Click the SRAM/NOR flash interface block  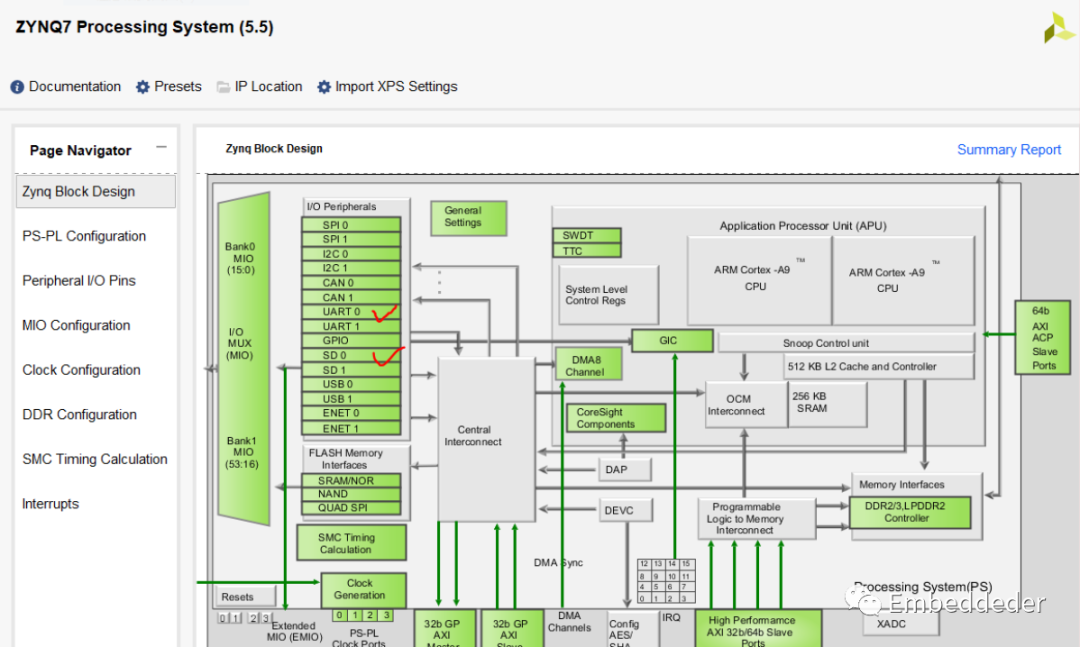click(351, 480)
